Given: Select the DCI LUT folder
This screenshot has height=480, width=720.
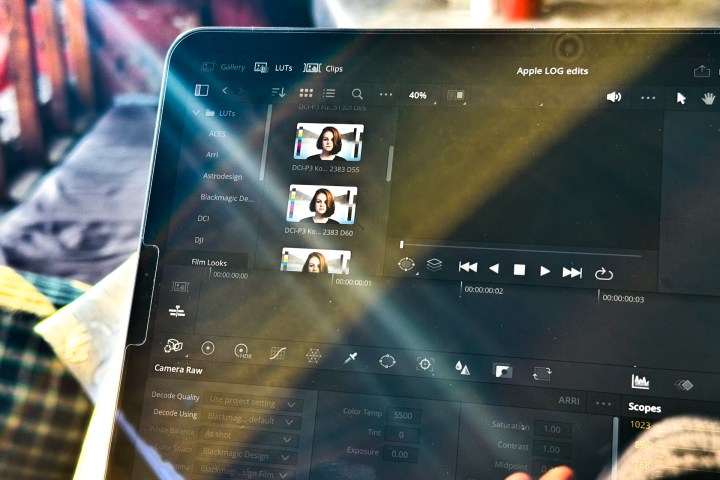Looking at the screenshot, I should tap(203, 219).
